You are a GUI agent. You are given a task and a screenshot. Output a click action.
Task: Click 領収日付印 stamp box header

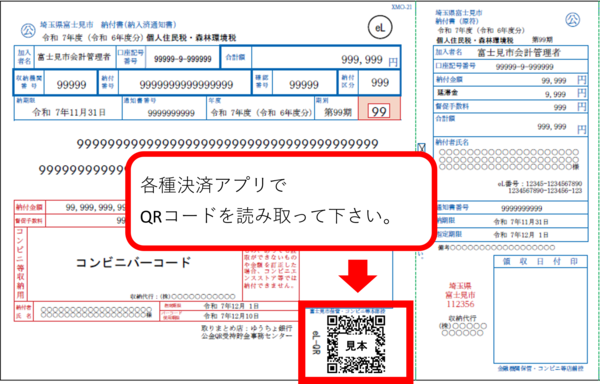point(540,261)
